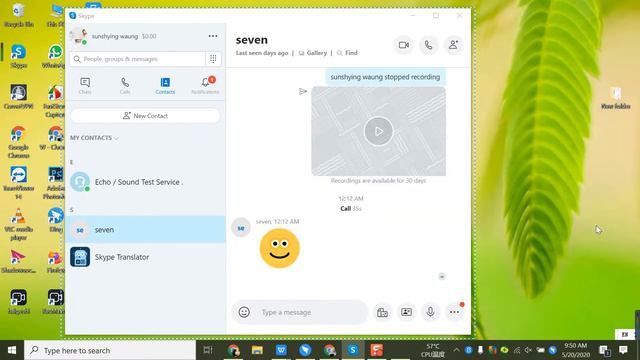
Task: Switch to the Calls tab
Action: pyautogui.click(x=125, y=86)
